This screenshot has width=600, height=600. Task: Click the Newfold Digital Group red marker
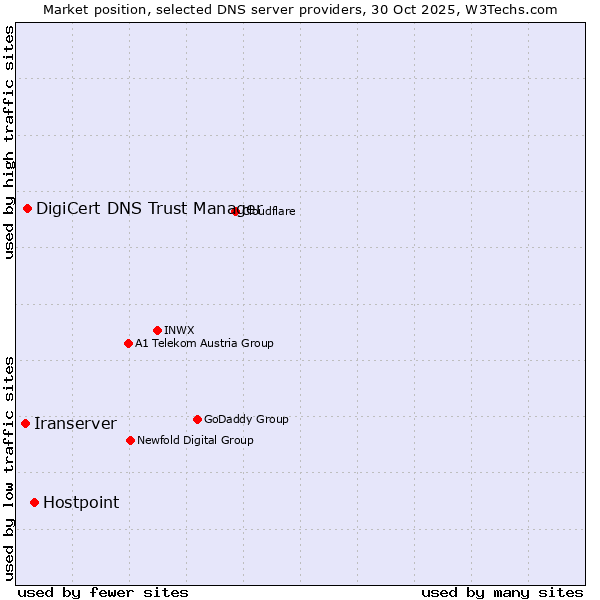tap(130, 440)
